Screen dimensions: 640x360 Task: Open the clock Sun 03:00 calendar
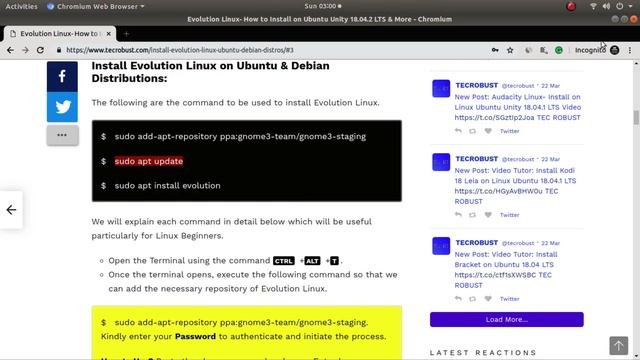point(322,6)
